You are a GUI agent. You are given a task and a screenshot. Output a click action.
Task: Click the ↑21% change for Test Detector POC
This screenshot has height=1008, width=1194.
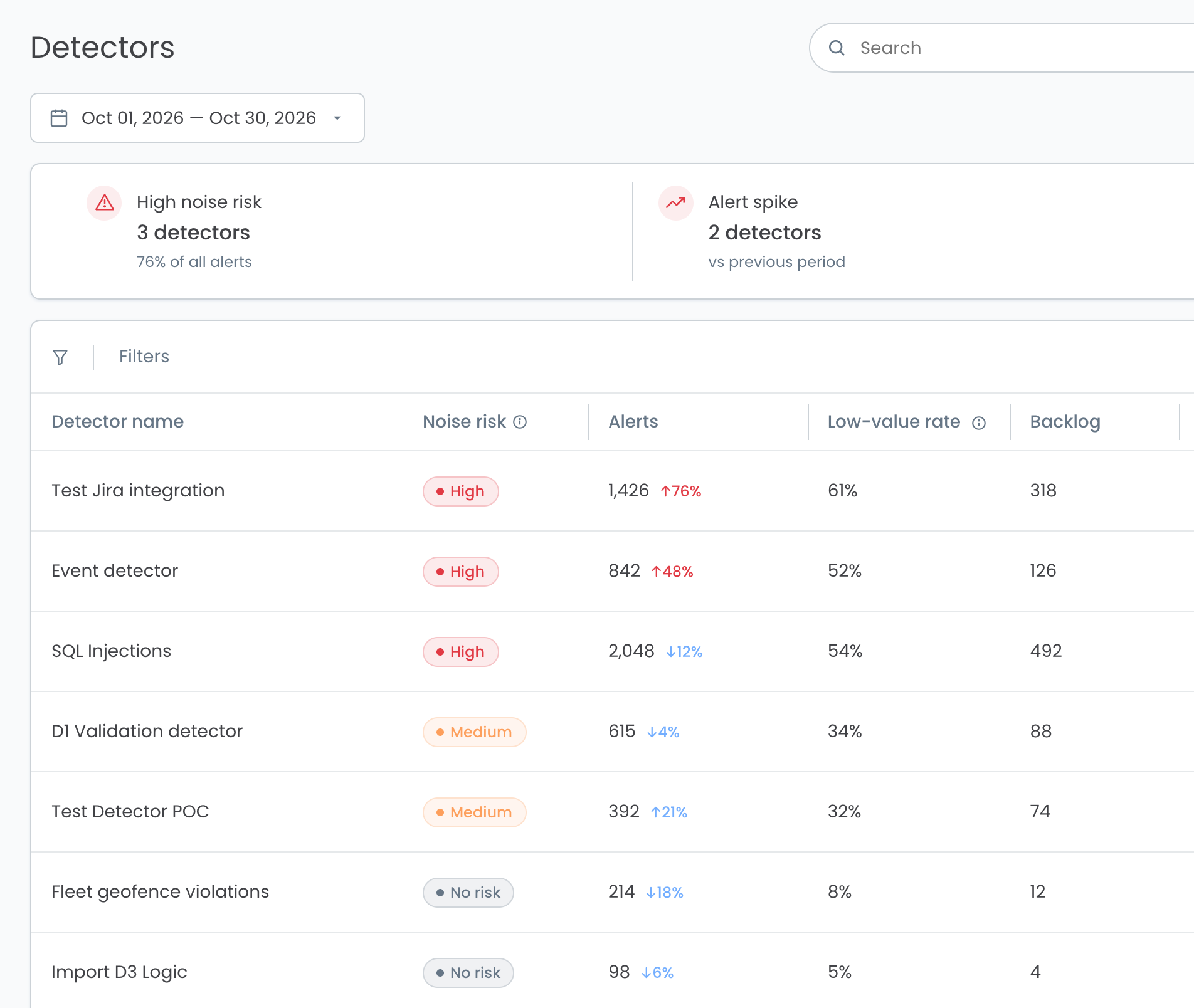669,812
